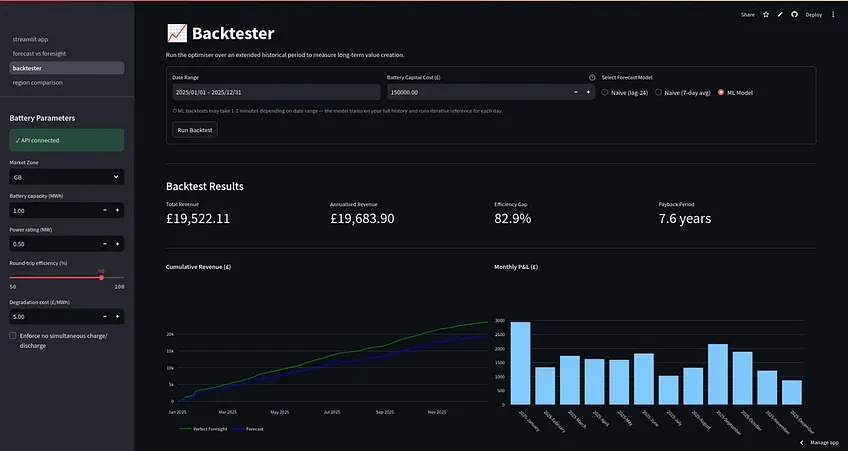Open the Date Range picker field

(x=276, y=92)
